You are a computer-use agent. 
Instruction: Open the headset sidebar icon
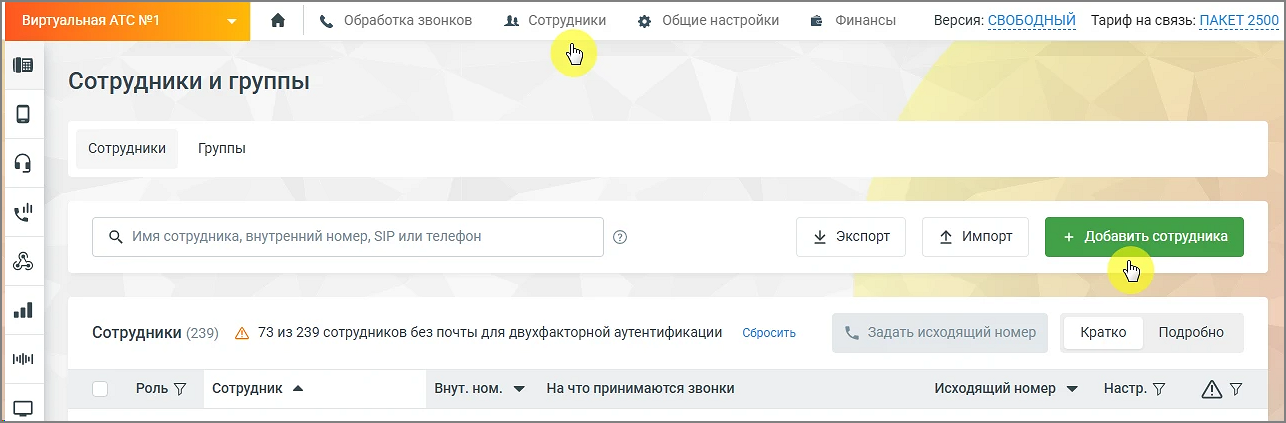22,163
